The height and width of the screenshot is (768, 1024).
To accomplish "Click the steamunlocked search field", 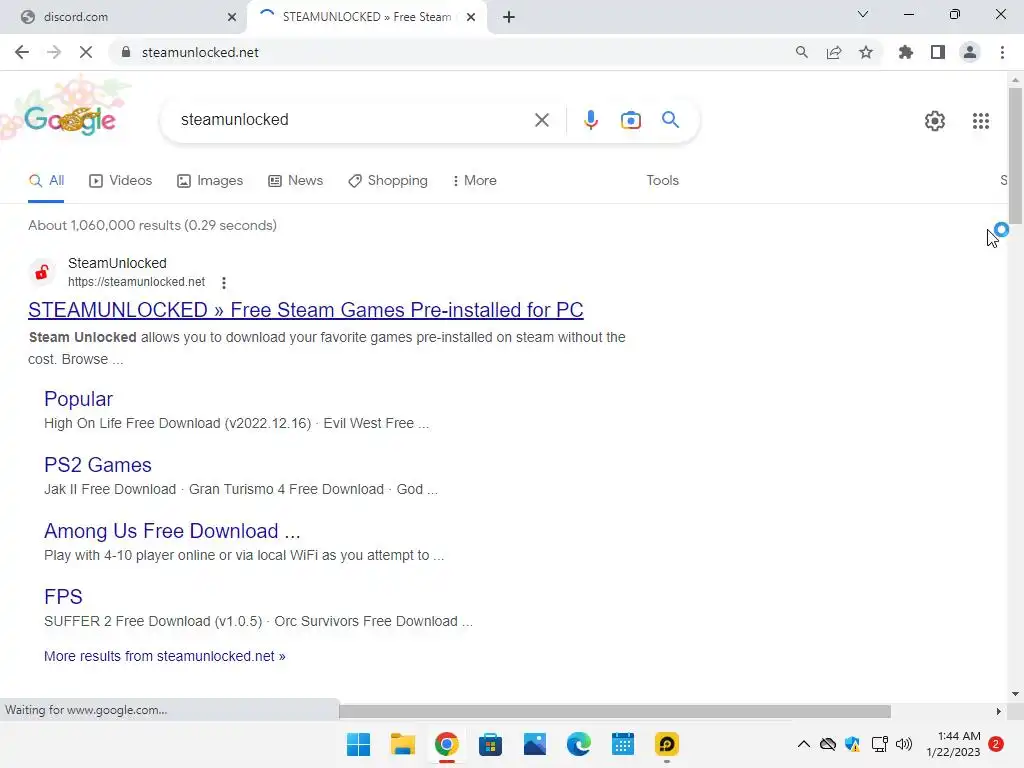I will [x=353, y=120].
